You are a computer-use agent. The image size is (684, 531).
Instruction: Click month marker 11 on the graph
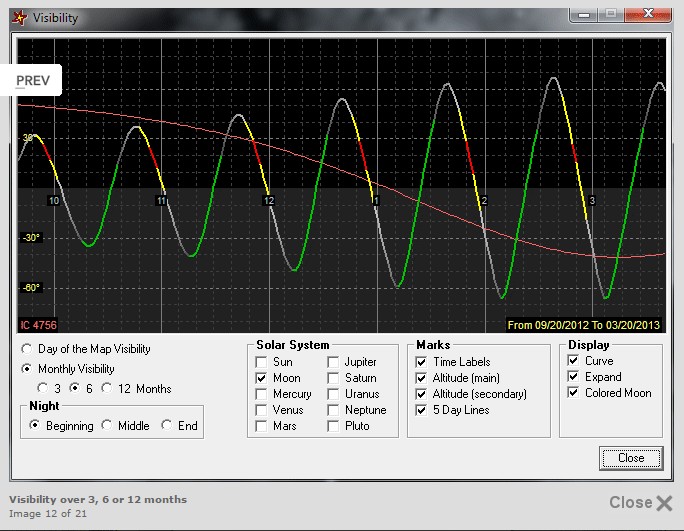click(161, 201)
